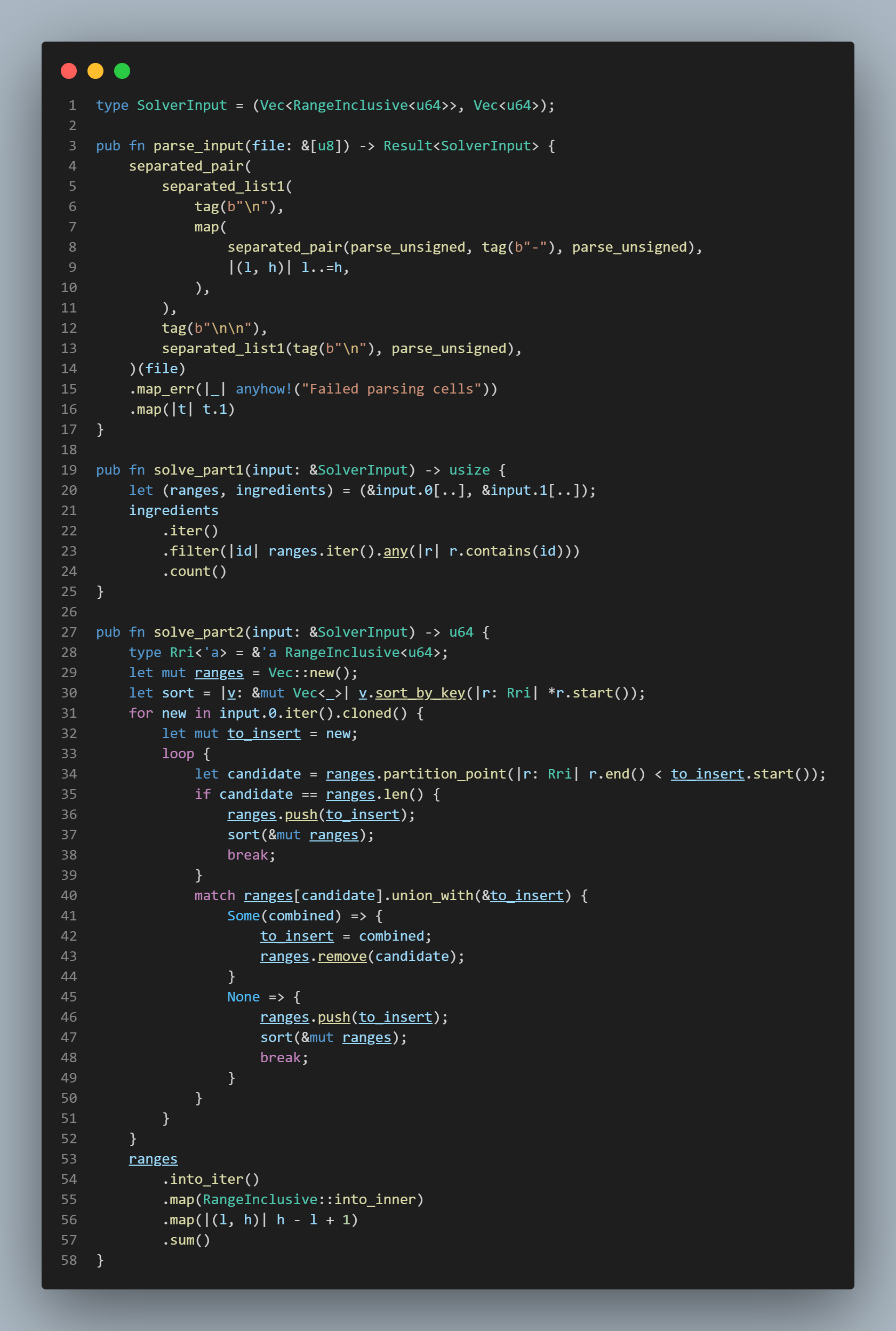Viewport: 896px width, 1331px height.
Task: Click the "loop" keyword
Action: [178, 753]
